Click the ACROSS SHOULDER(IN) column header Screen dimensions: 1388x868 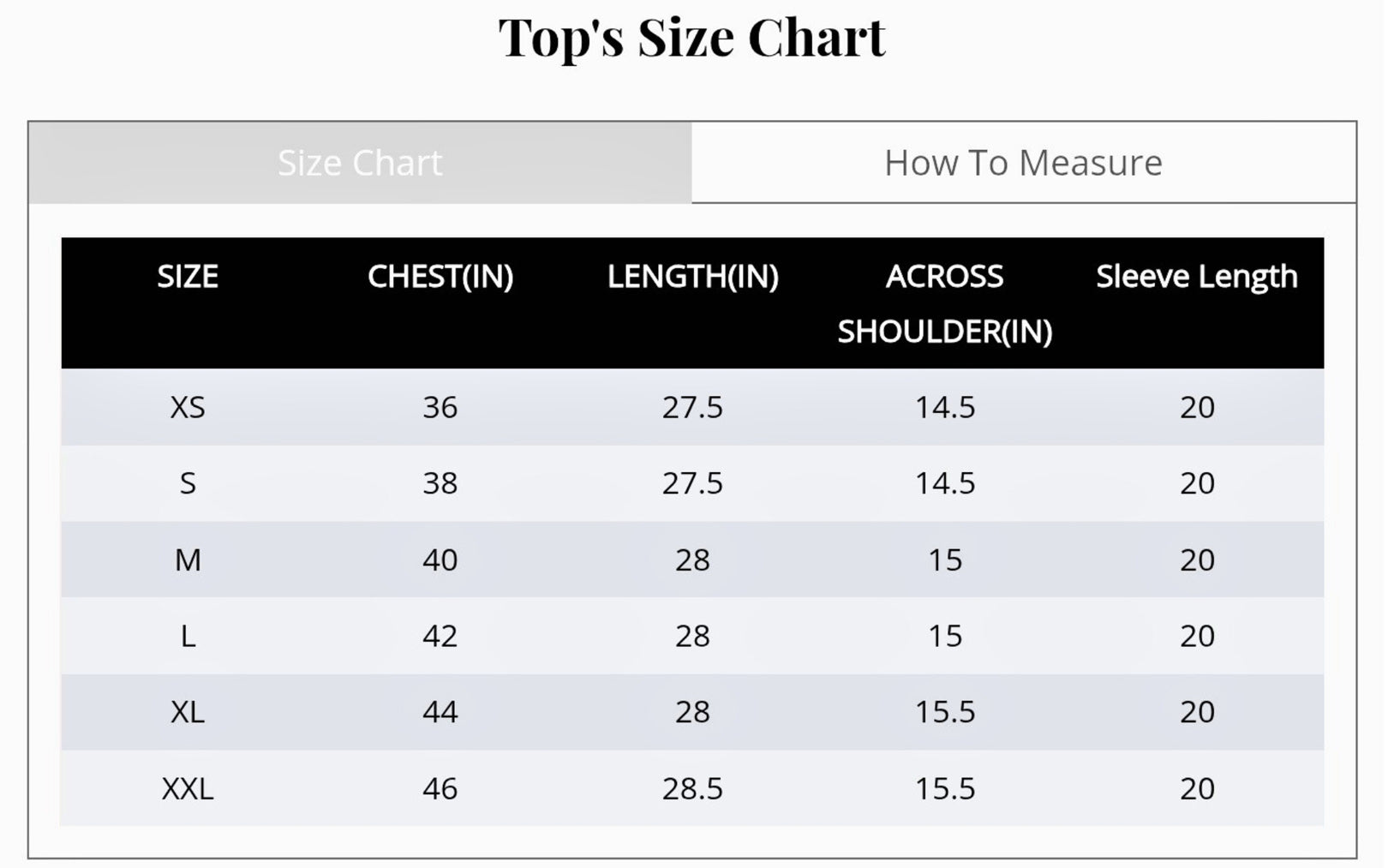(944, 303)
